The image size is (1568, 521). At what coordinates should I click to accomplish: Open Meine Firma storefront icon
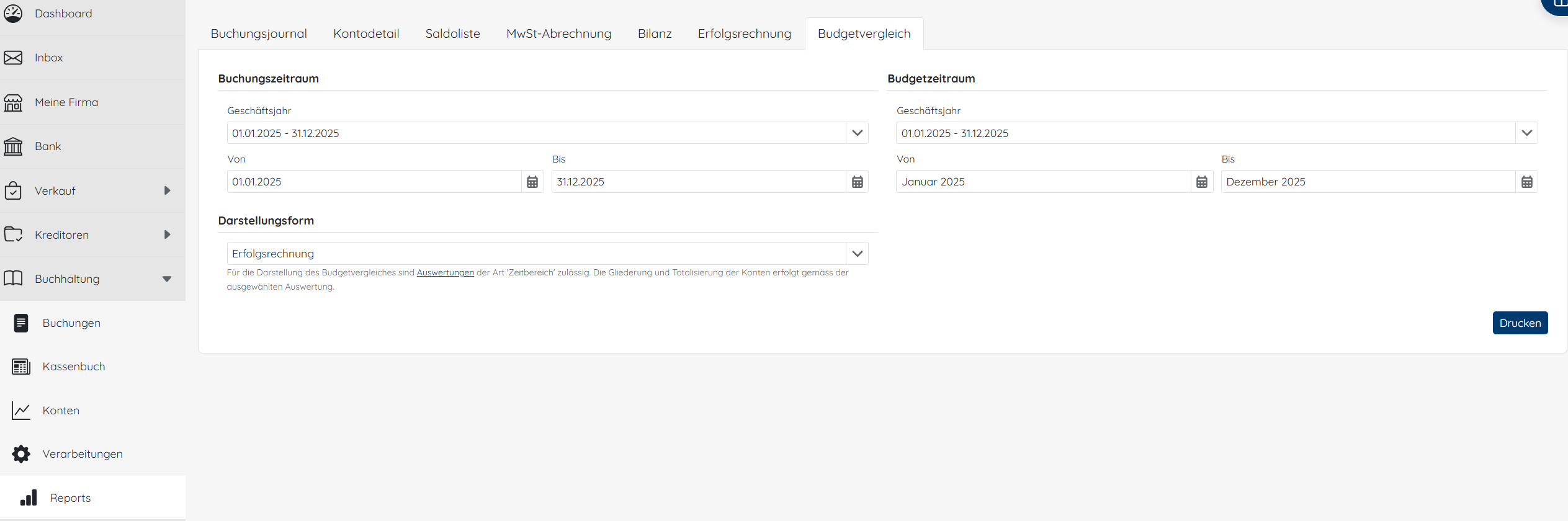(x=13, y=102)
